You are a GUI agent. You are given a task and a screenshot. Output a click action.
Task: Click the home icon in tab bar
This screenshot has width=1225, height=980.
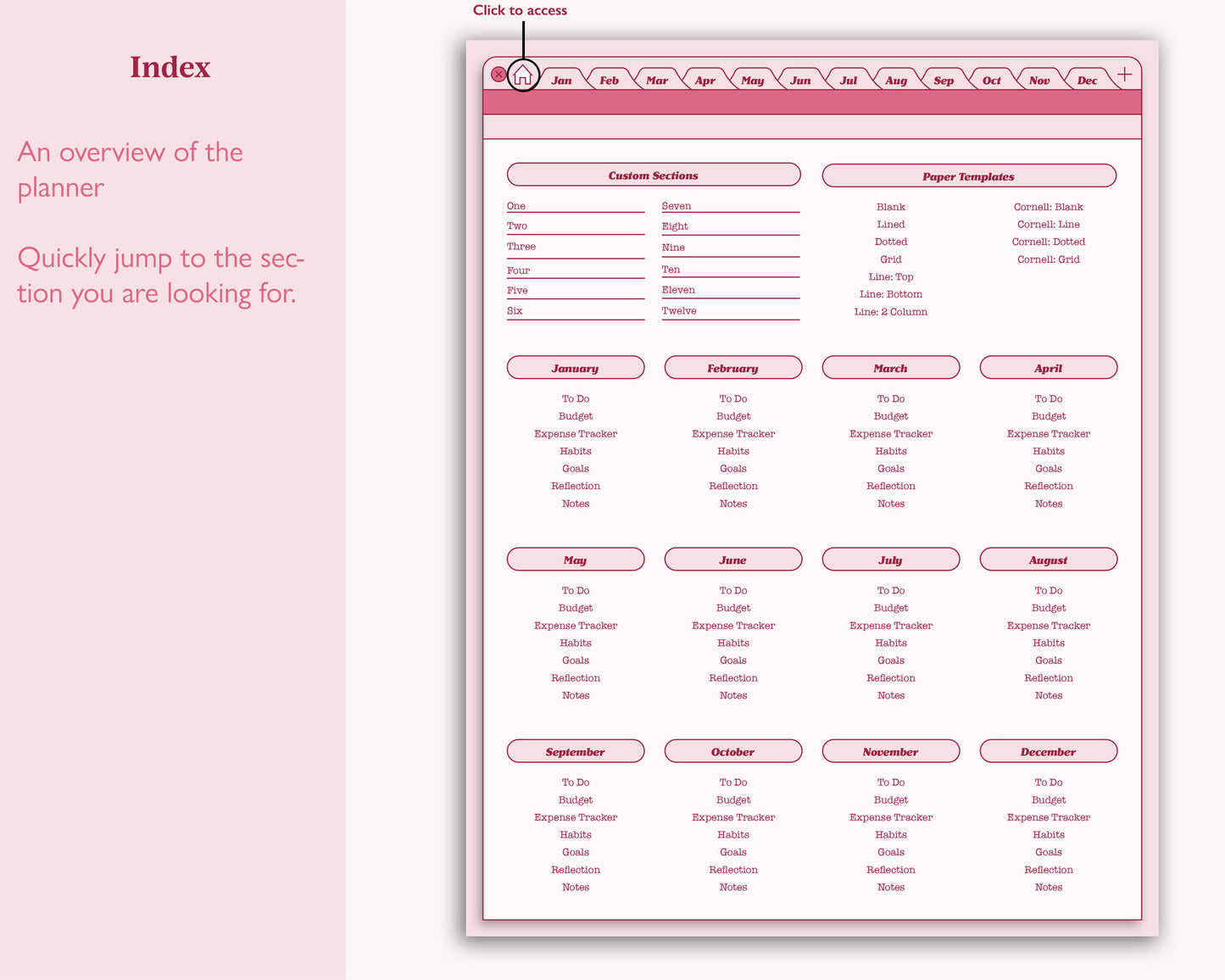click(522, 76)
